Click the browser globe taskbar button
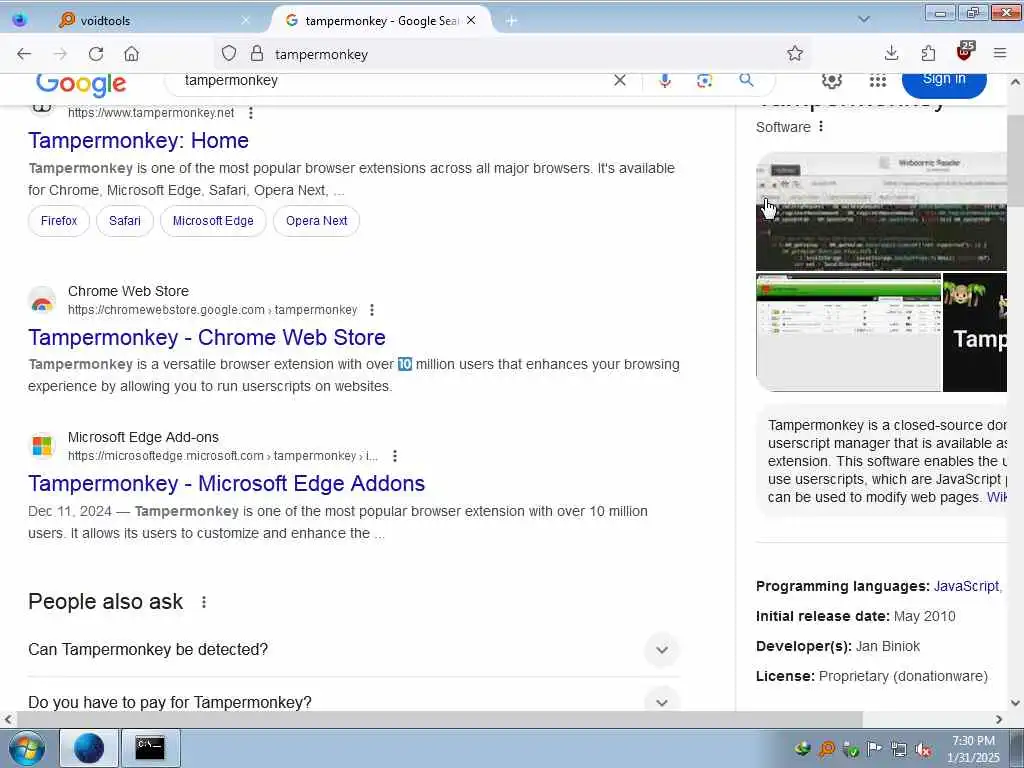This screenshot has height=768, width=1024. [89, 748]
